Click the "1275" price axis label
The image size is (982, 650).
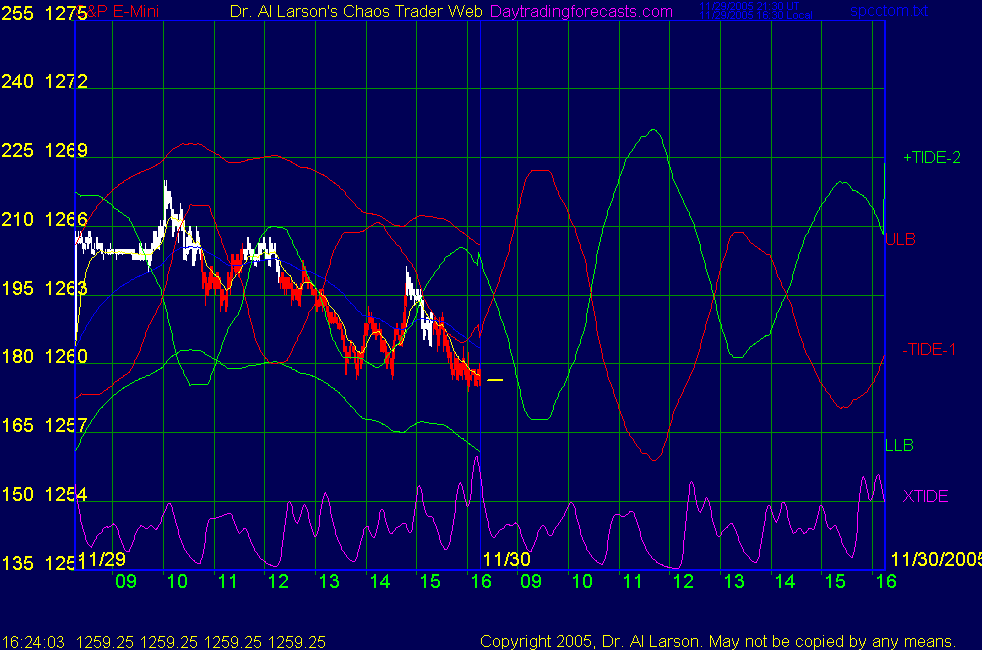point(66,13)
